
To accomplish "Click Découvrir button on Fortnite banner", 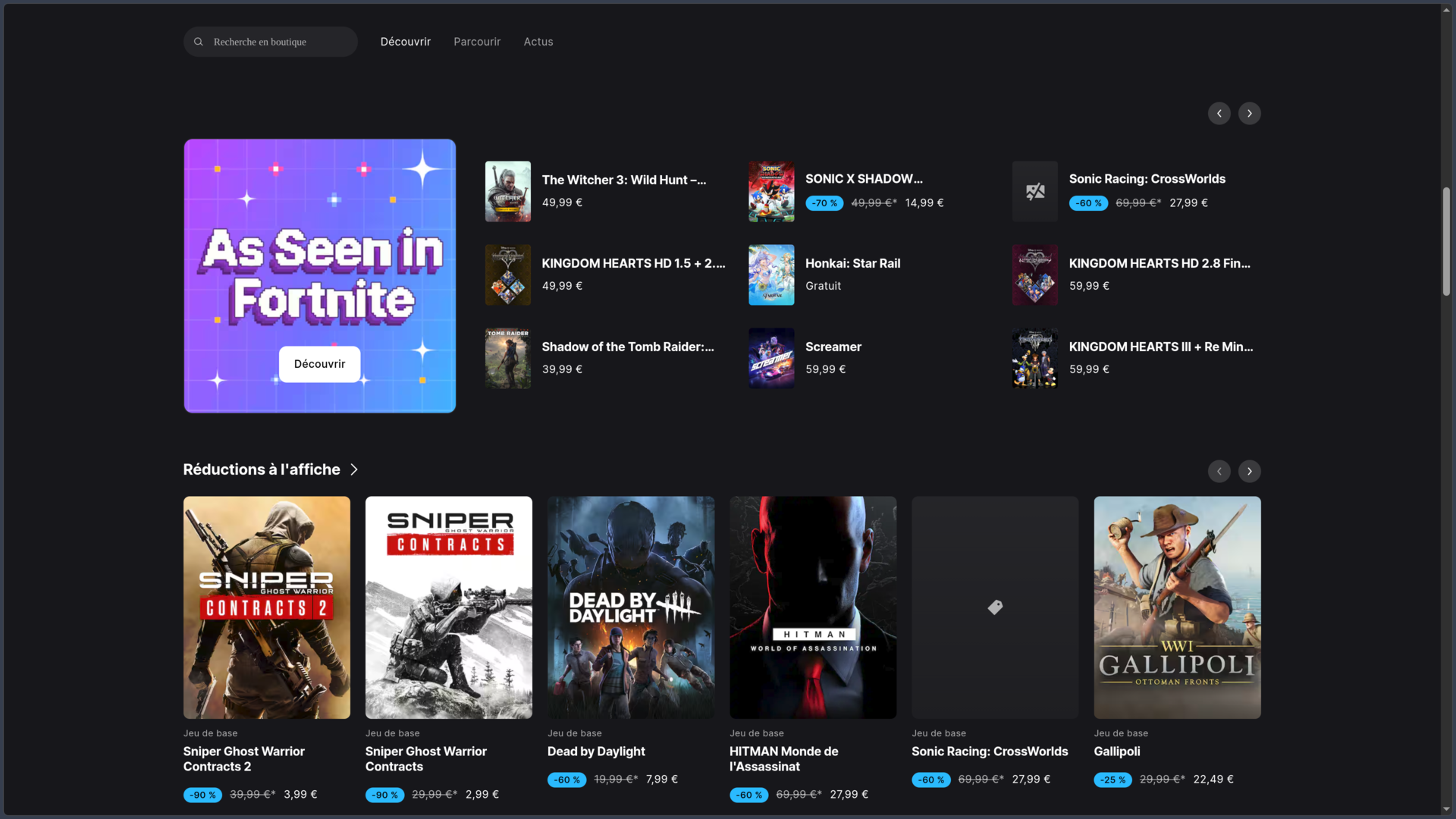I will point(320,364).
